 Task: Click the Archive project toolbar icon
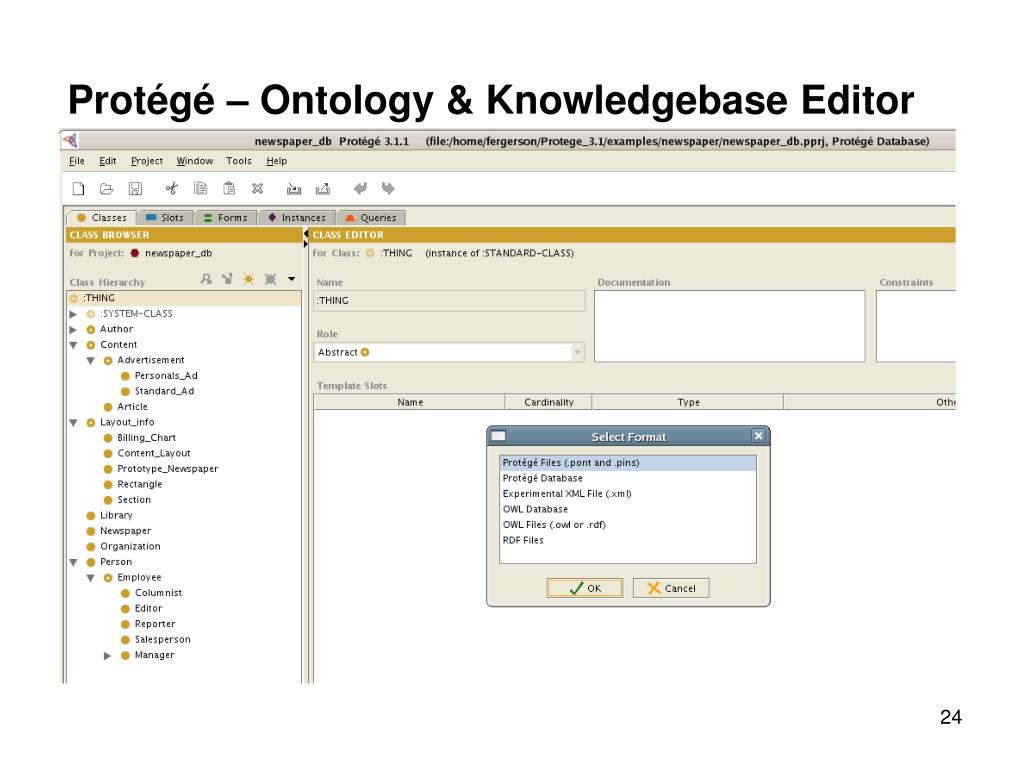(x=294, y=189)
